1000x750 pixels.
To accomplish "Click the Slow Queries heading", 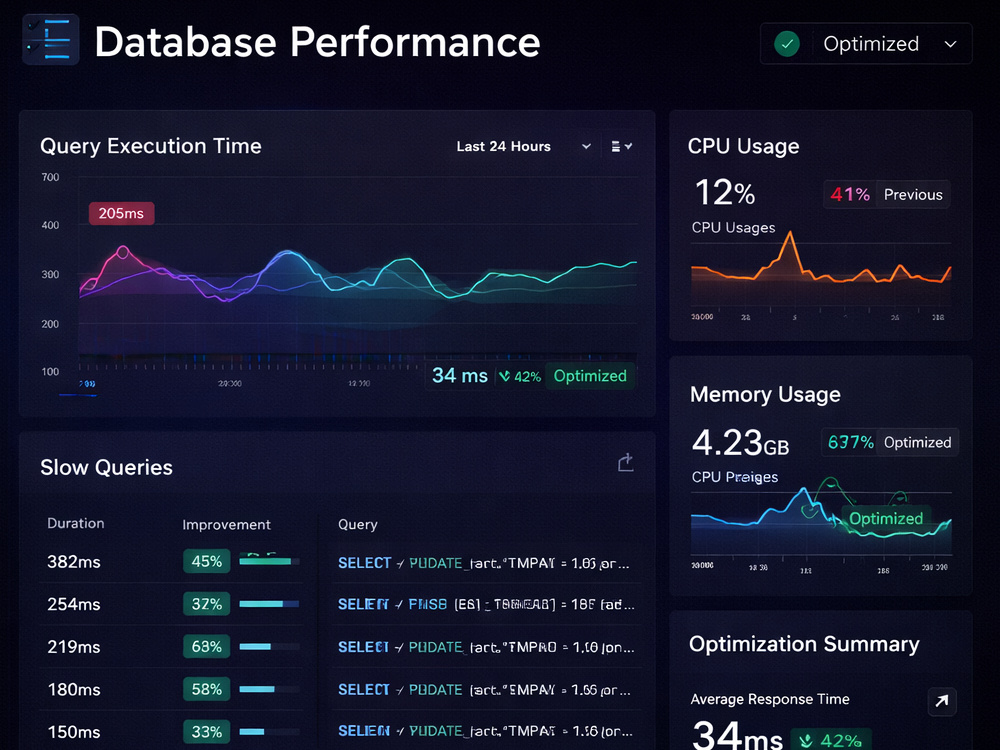I will [x=107, y=467].
